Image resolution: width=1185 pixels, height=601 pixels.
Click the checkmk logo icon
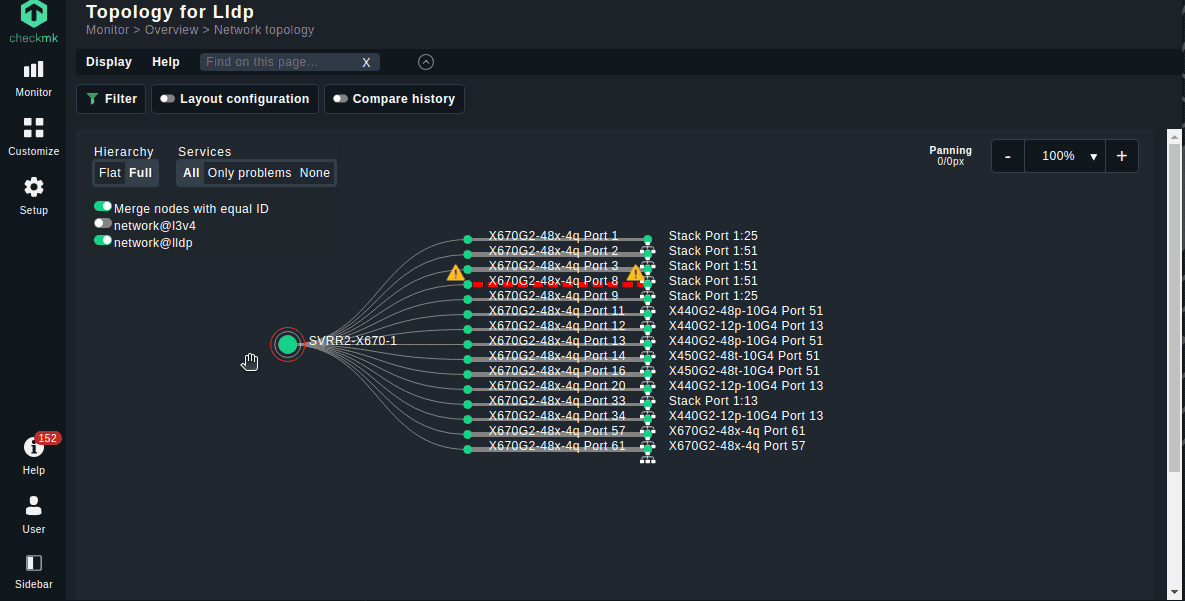33,14
